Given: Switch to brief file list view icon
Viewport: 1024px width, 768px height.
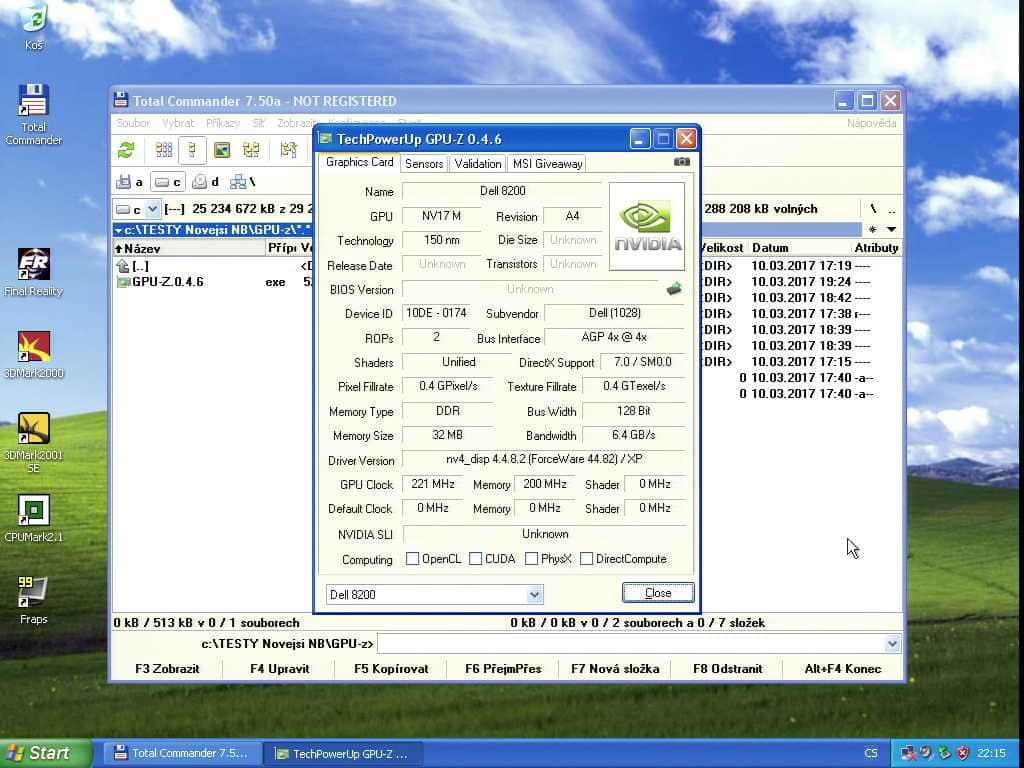Looking at the screenshot, I should point(164,150).
